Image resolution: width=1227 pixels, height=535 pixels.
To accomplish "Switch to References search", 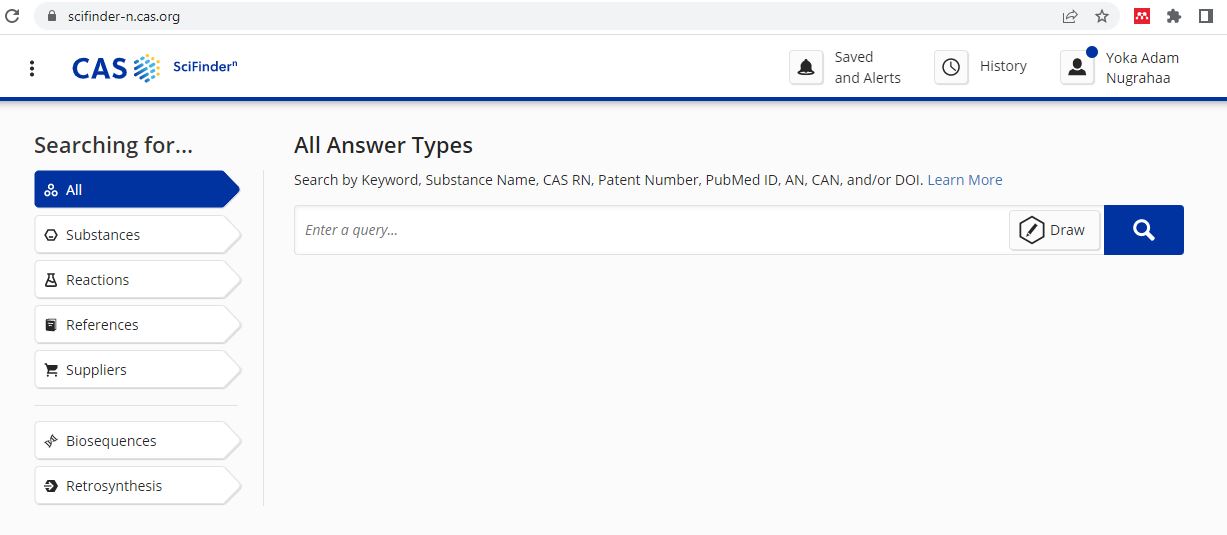I will coord(137,325).
